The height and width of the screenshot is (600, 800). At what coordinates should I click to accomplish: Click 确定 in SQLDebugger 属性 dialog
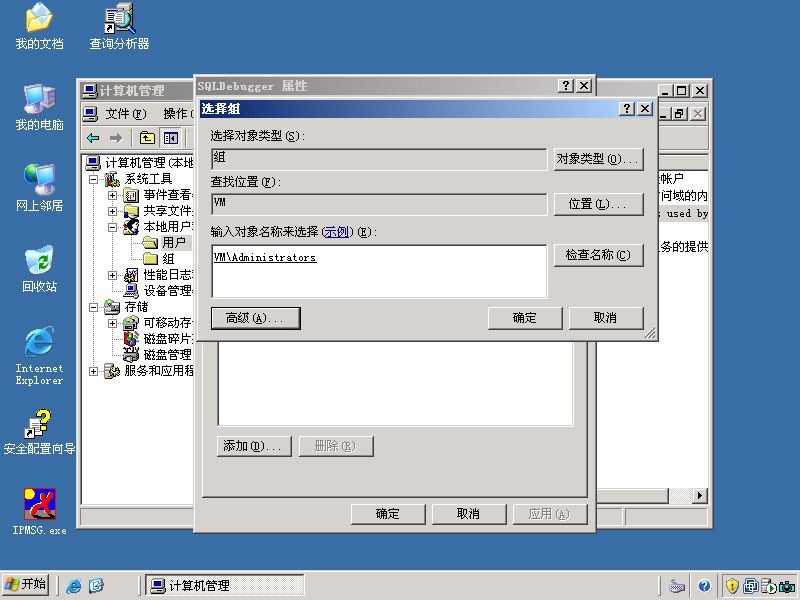pyautogui.click(x=388, y=514)
